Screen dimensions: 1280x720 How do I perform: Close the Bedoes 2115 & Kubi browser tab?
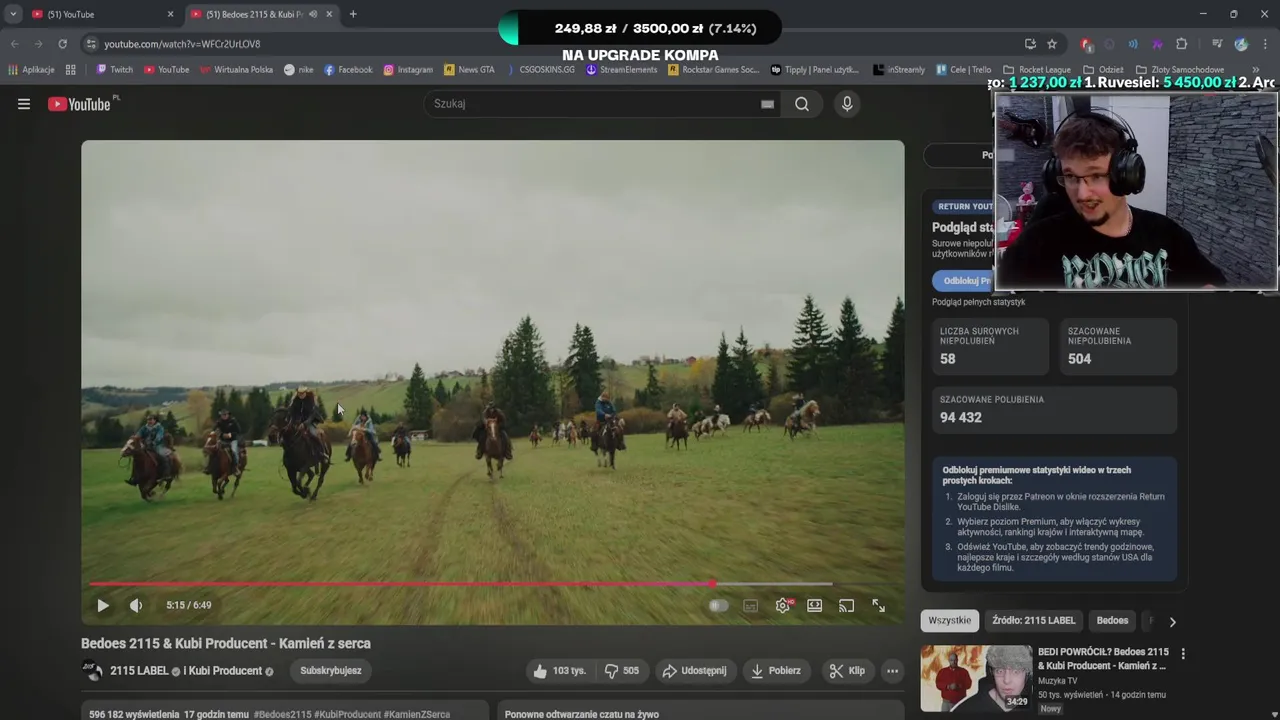[329, 14]
